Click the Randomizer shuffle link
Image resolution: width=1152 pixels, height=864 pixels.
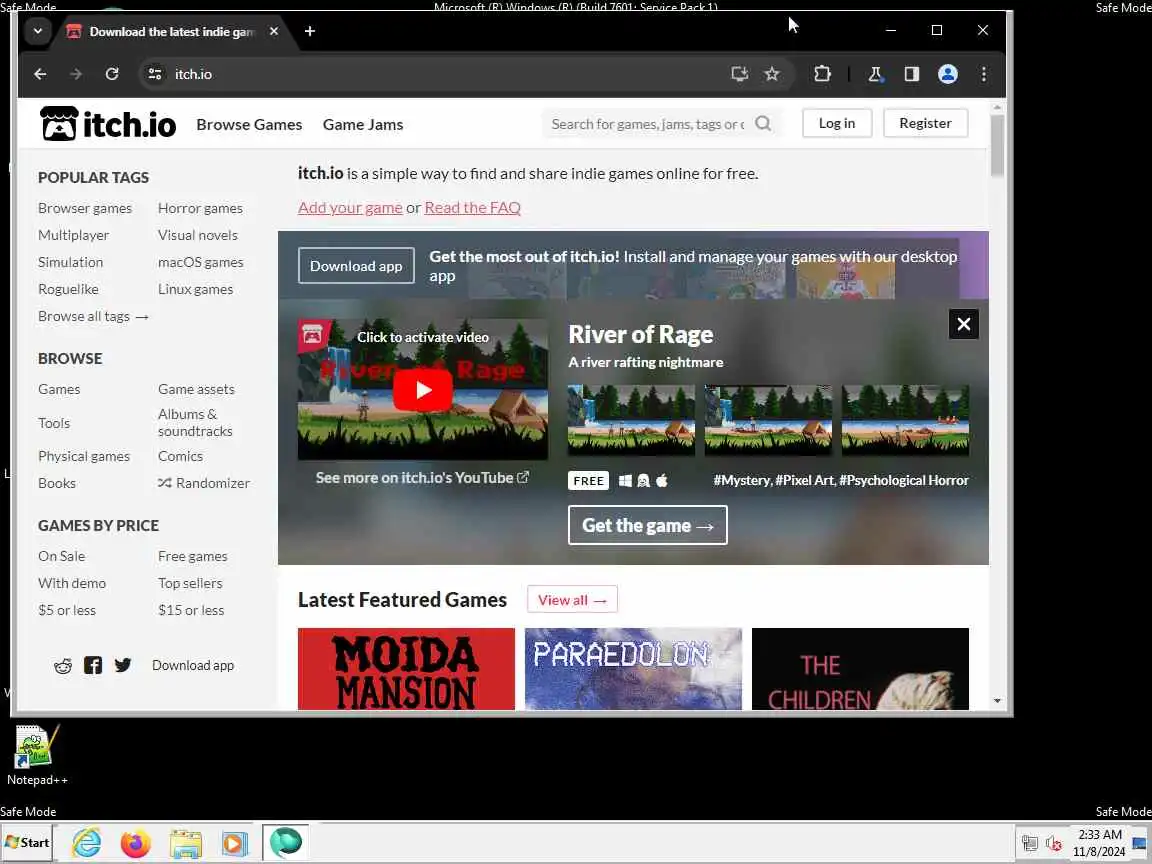click(204, 483)
